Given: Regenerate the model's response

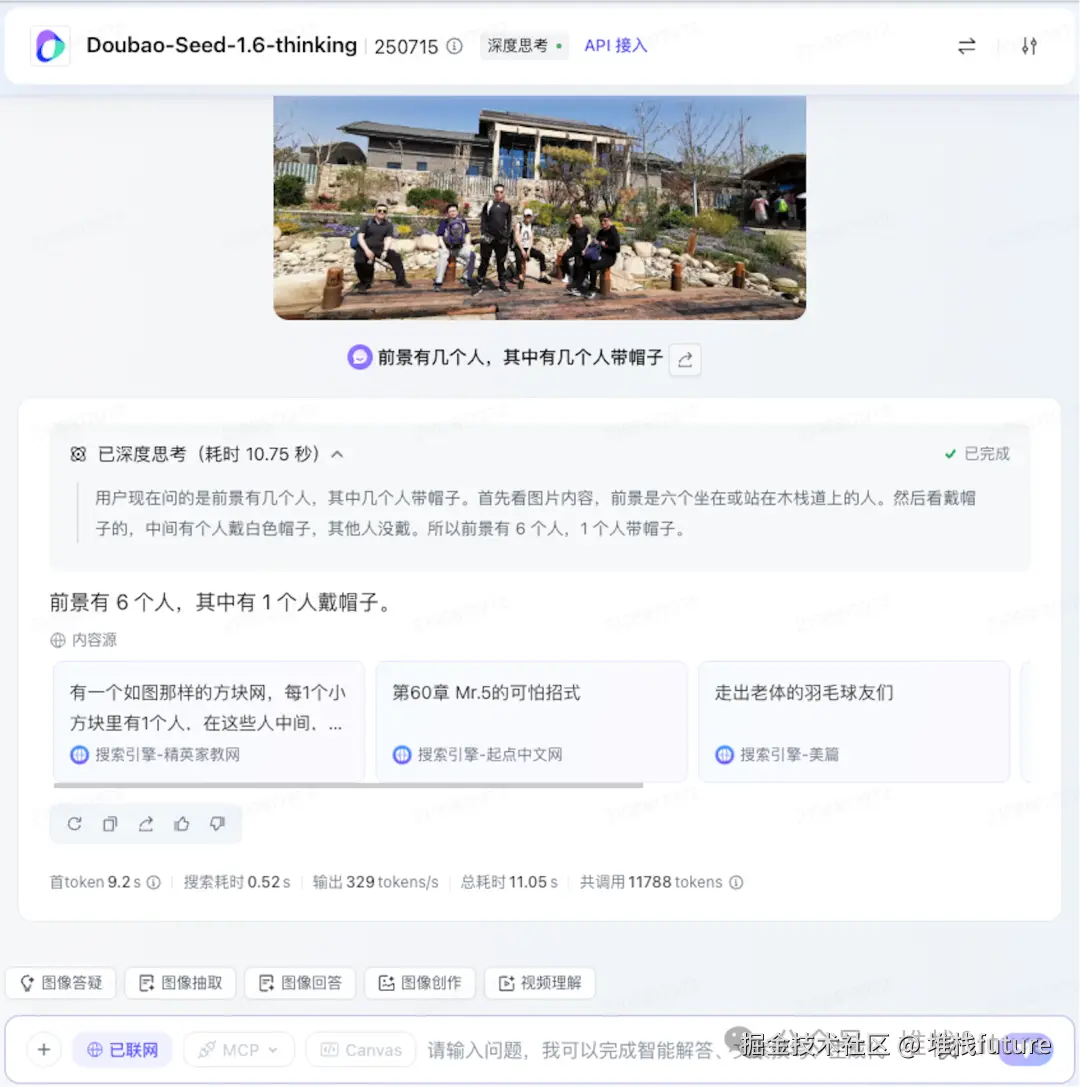Looking at the screenshot, I should (74, 823).
